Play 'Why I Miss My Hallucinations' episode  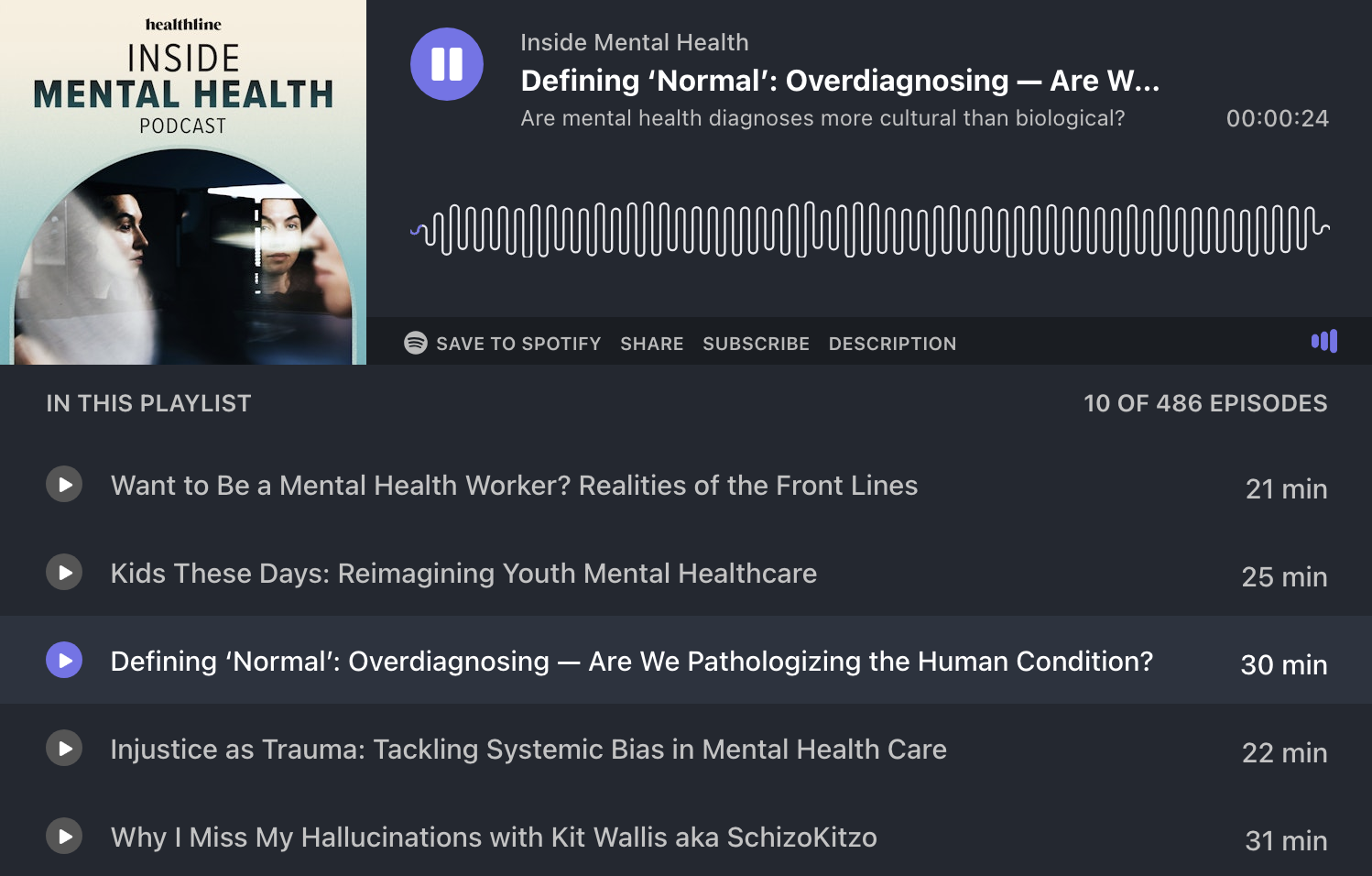click(64, 837)
